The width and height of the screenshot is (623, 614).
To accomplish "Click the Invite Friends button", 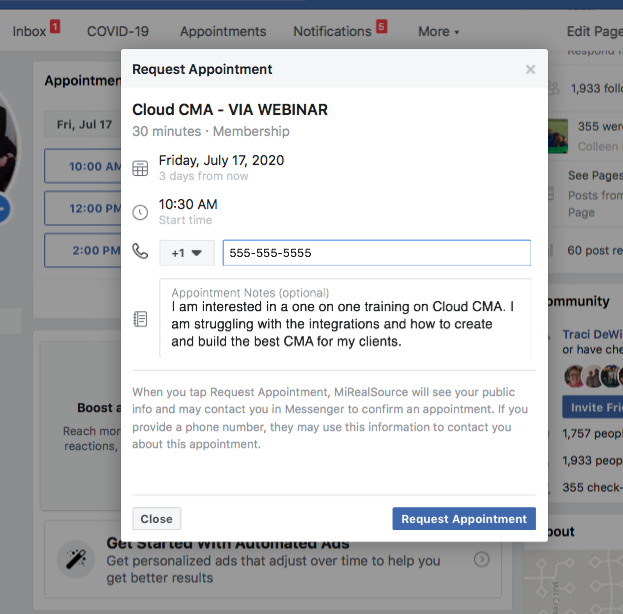I will [593, 407].
